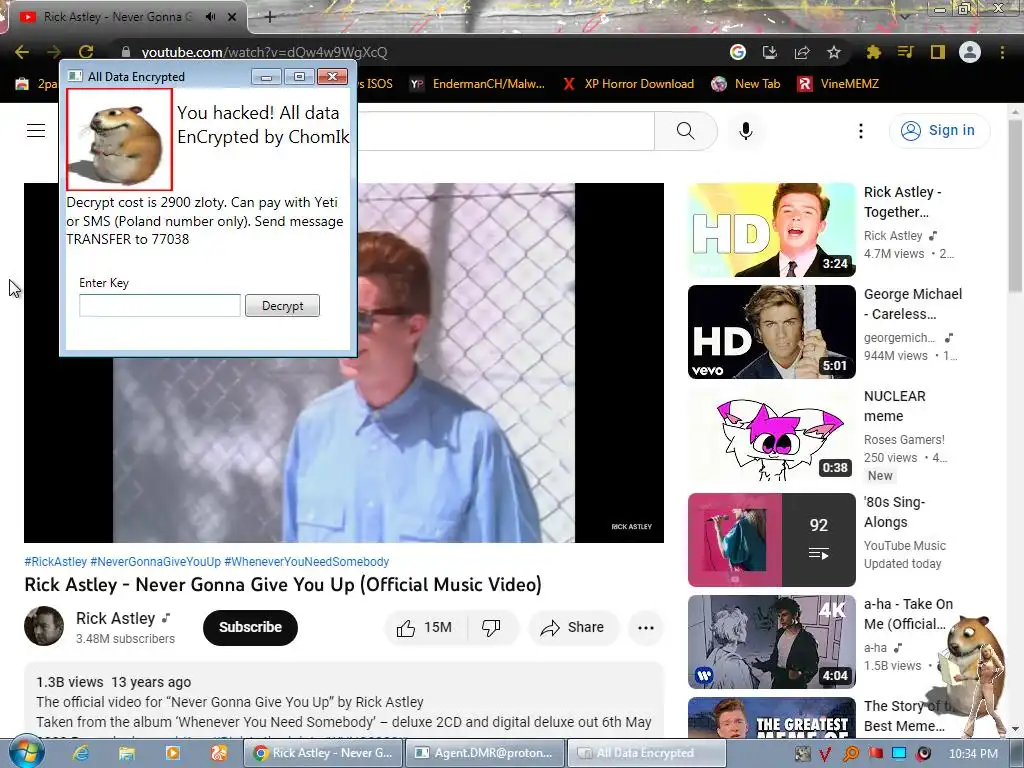Click the #WheneverYouNeedSomebody hashtag
This screenshot has height=768, width=1024.
point(306,562)
